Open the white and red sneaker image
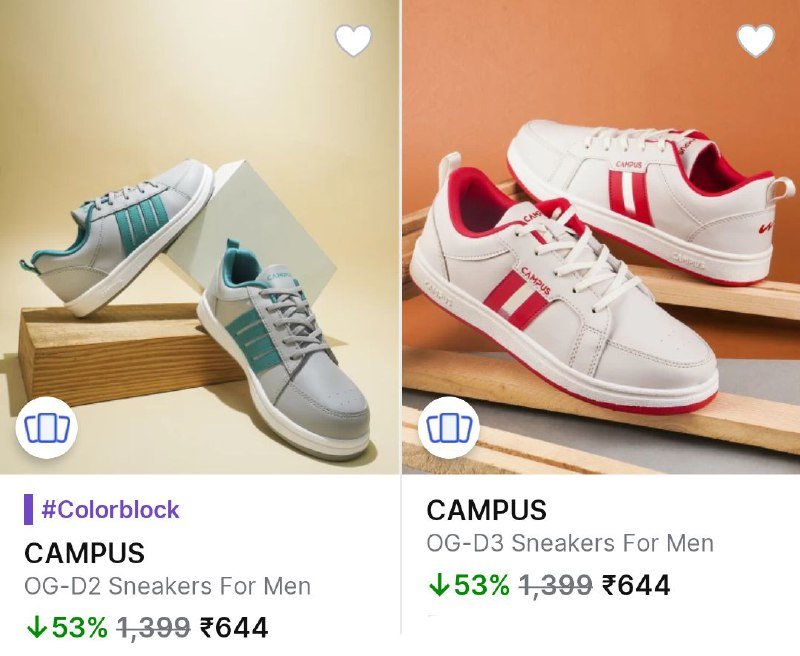 point(601,237)
